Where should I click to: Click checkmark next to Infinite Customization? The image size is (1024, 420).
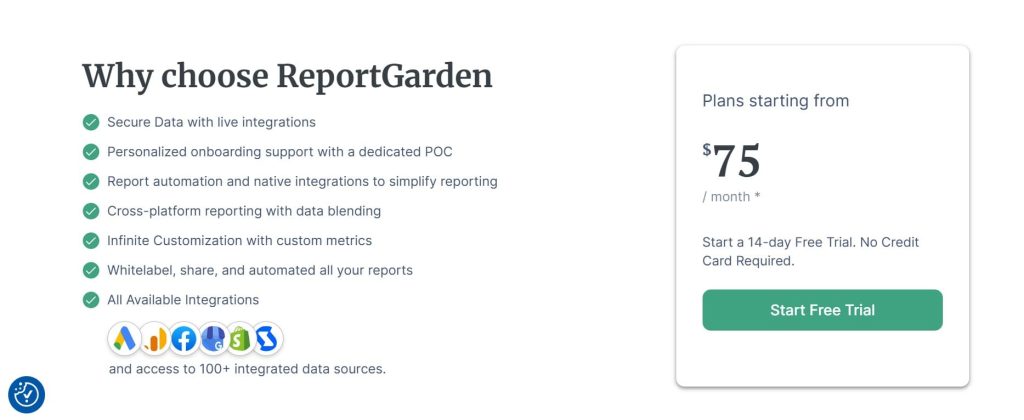(90, 240)
